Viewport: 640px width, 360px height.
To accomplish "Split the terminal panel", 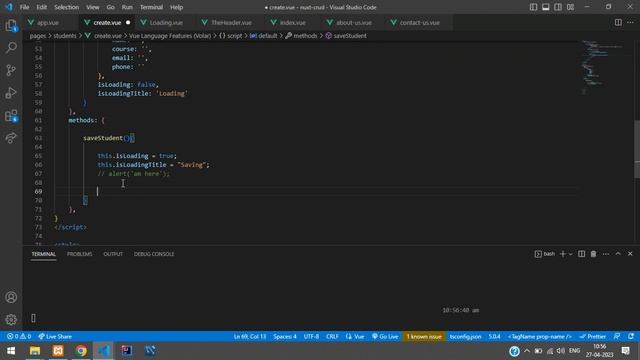I will [581, 254].
